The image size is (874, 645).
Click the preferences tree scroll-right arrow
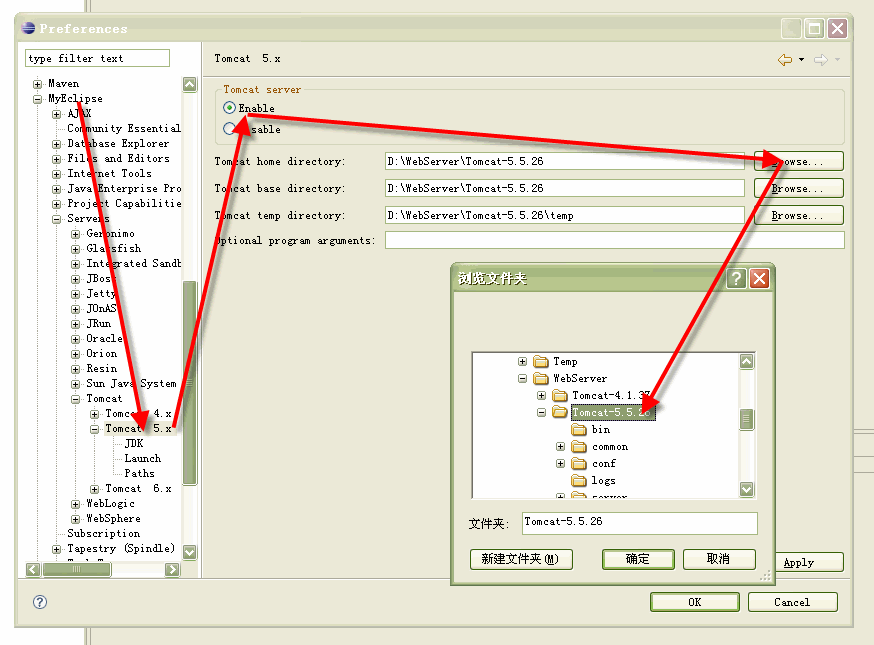[172, 569]
